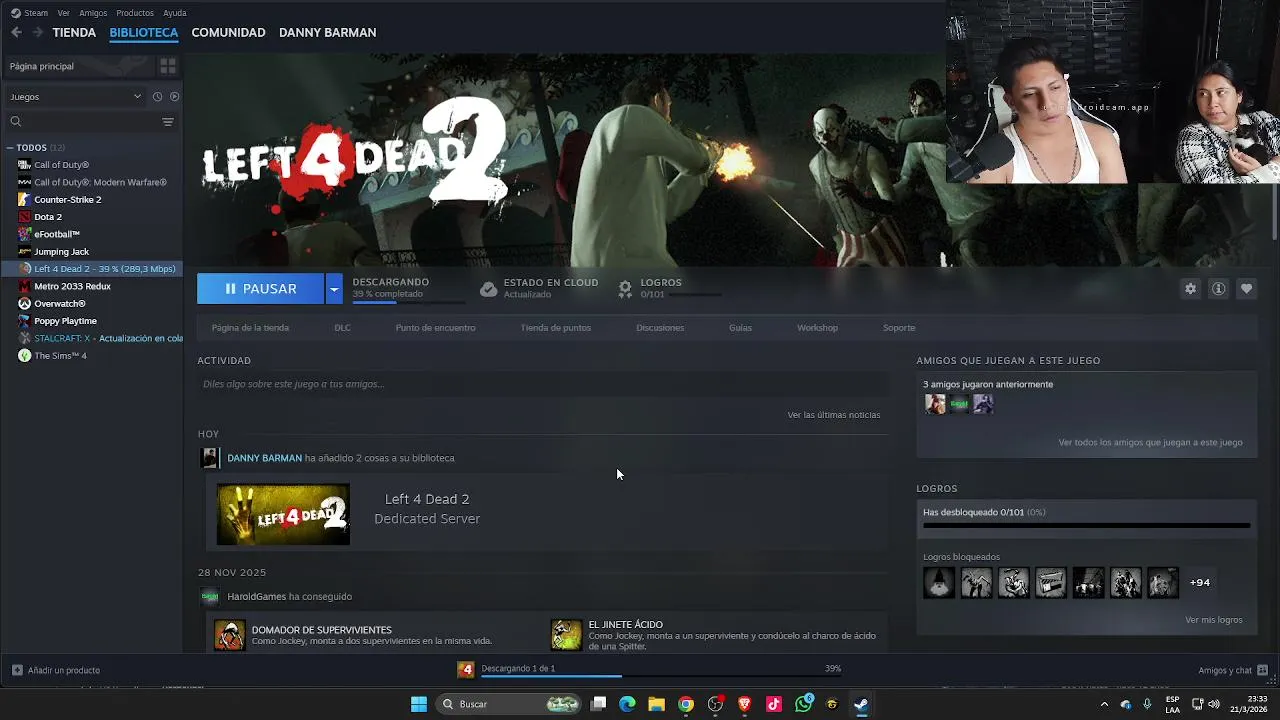Viewport: 1280px width, 720px height.
Task: Click first locked achievement icon
Action: tap(939, 582)
